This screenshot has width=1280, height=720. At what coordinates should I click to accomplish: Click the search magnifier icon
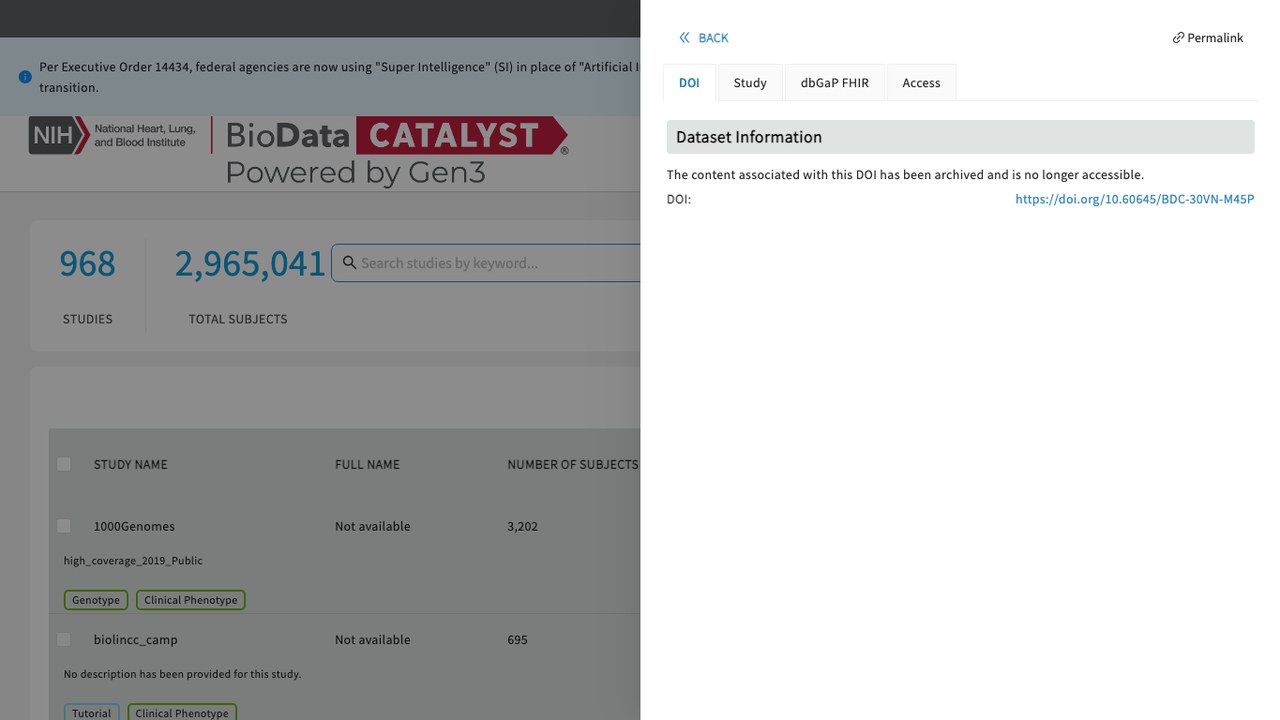(x=349, y=263)
